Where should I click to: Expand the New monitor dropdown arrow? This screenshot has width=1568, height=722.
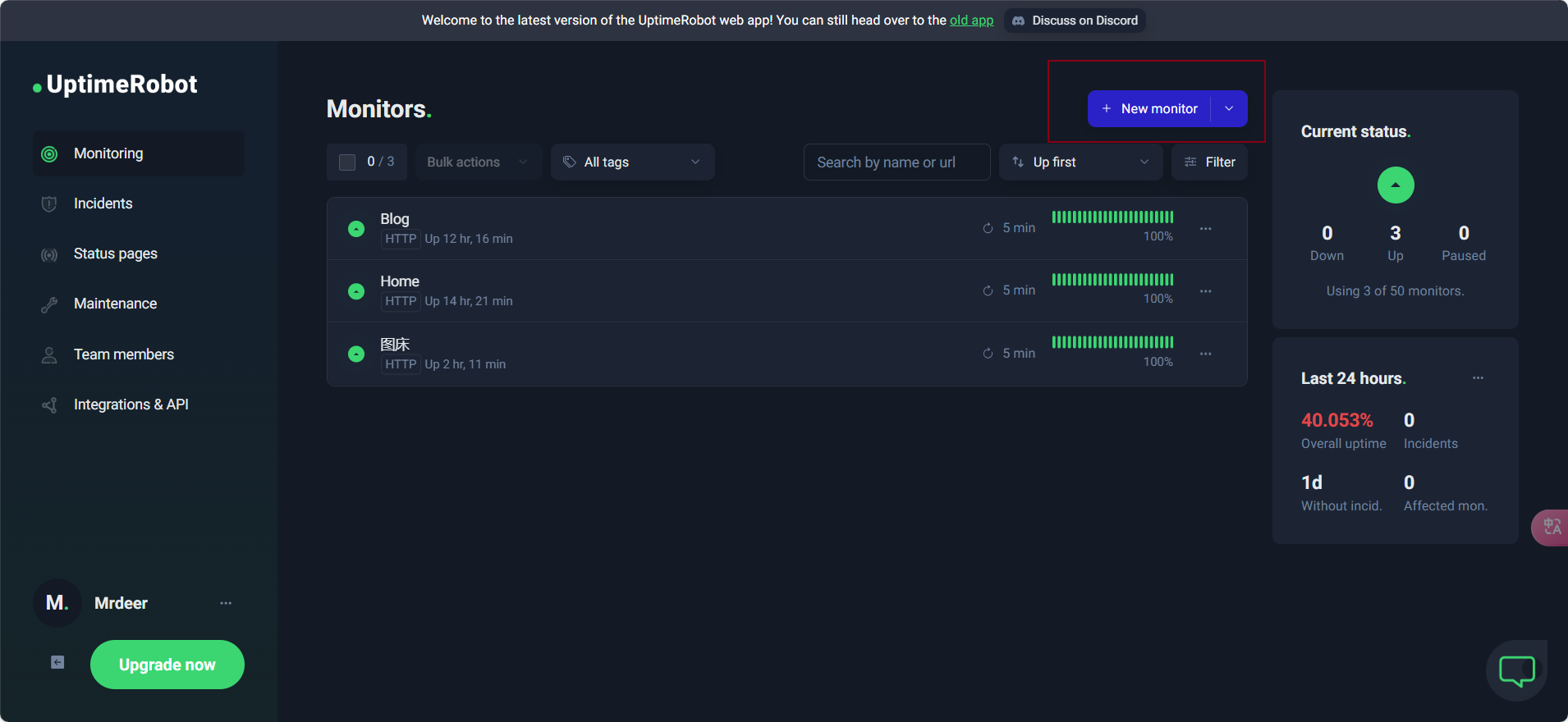tap(1229, 108)
